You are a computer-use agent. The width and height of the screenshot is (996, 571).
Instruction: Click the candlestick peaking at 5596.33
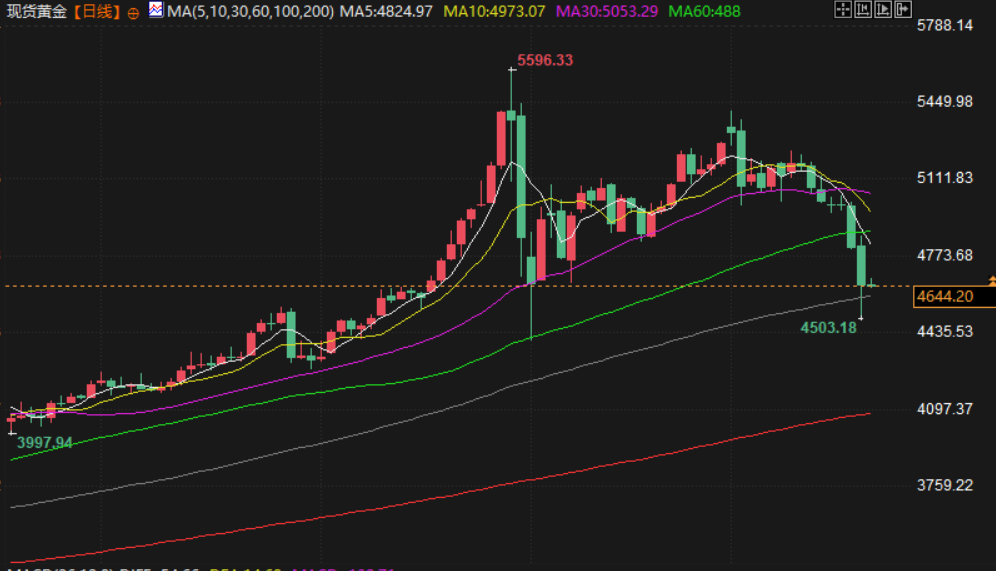511,114
